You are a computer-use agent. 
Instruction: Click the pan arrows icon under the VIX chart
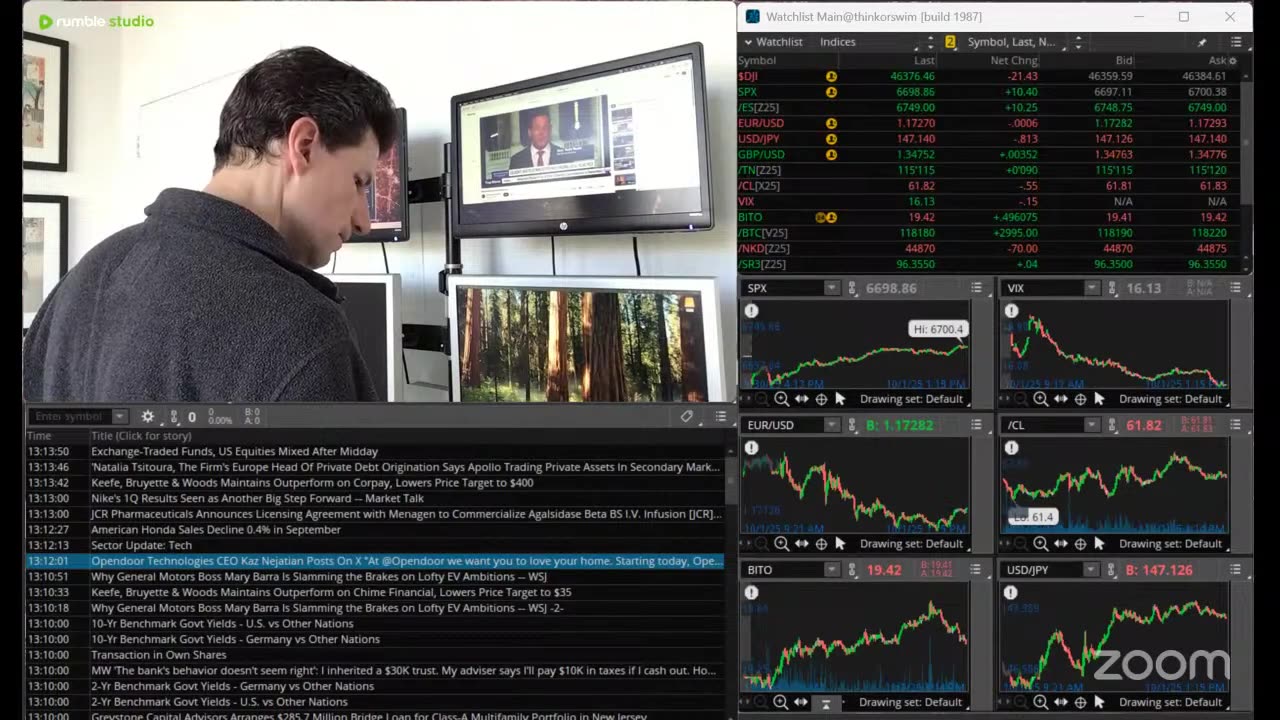point(1060,399)
